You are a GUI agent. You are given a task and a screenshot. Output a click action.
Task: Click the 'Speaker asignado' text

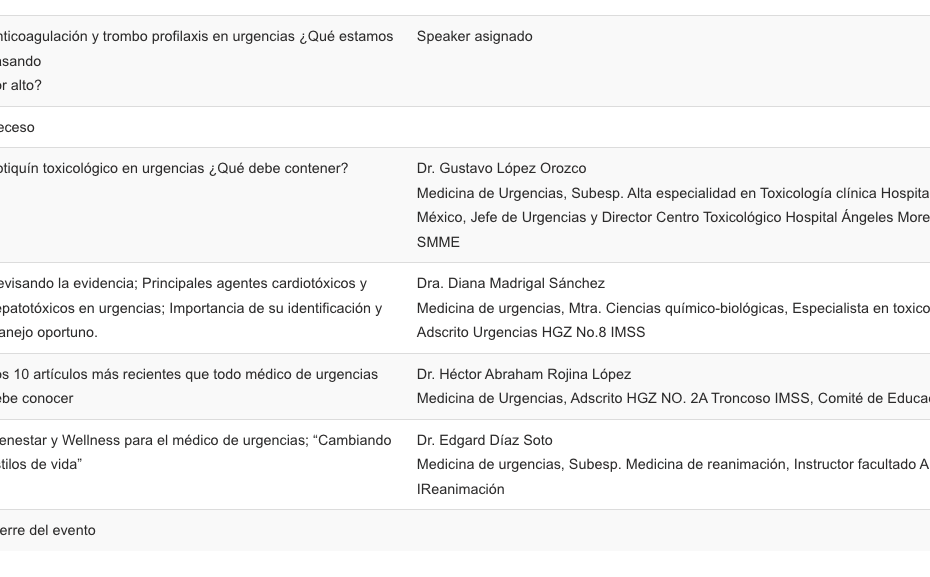(474, 36)
